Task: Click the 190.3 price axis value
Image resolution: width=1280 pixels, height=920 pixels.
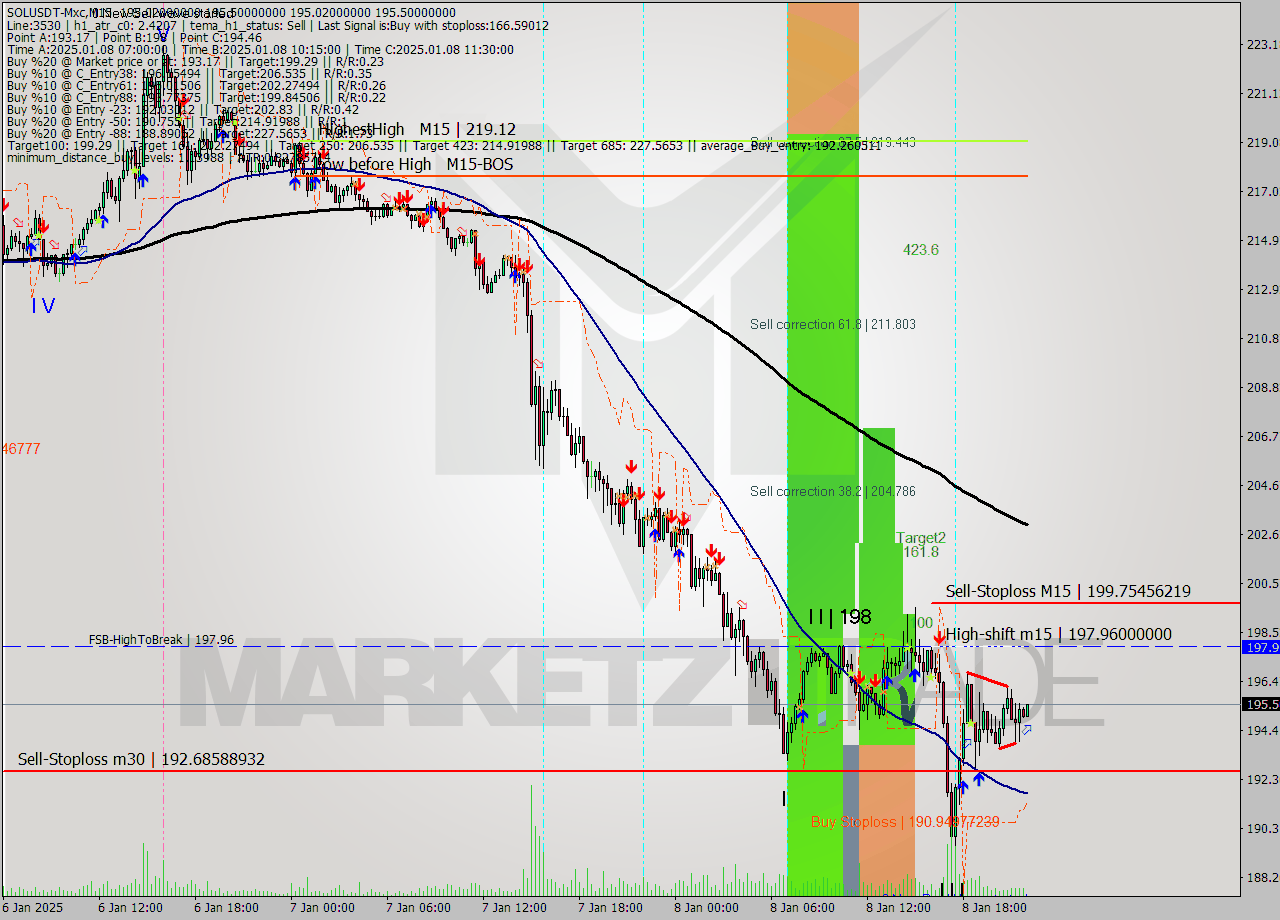Action: [x=1263, y=828]
